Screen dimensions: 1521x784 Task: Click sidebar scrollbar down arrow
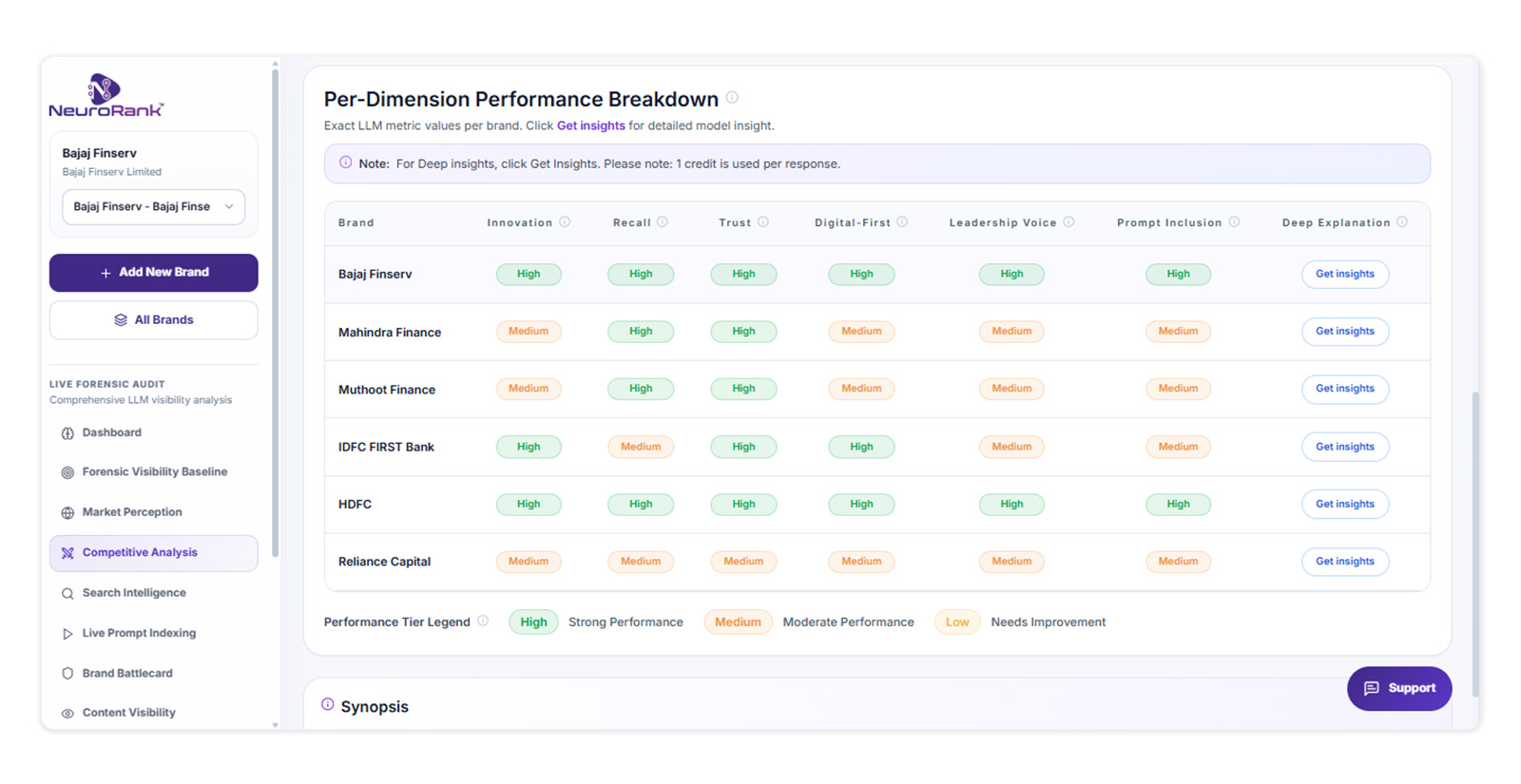pos(276,725)
